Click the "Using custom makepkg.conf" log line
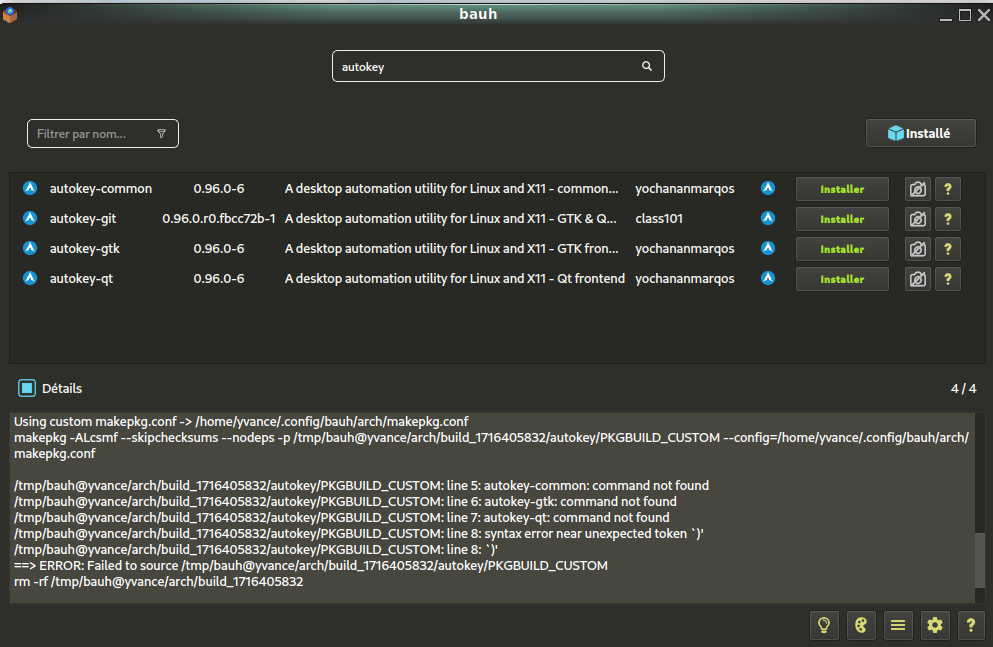Image resolution: width=993 pixels, height=647 pixels. tap(241, 422)
